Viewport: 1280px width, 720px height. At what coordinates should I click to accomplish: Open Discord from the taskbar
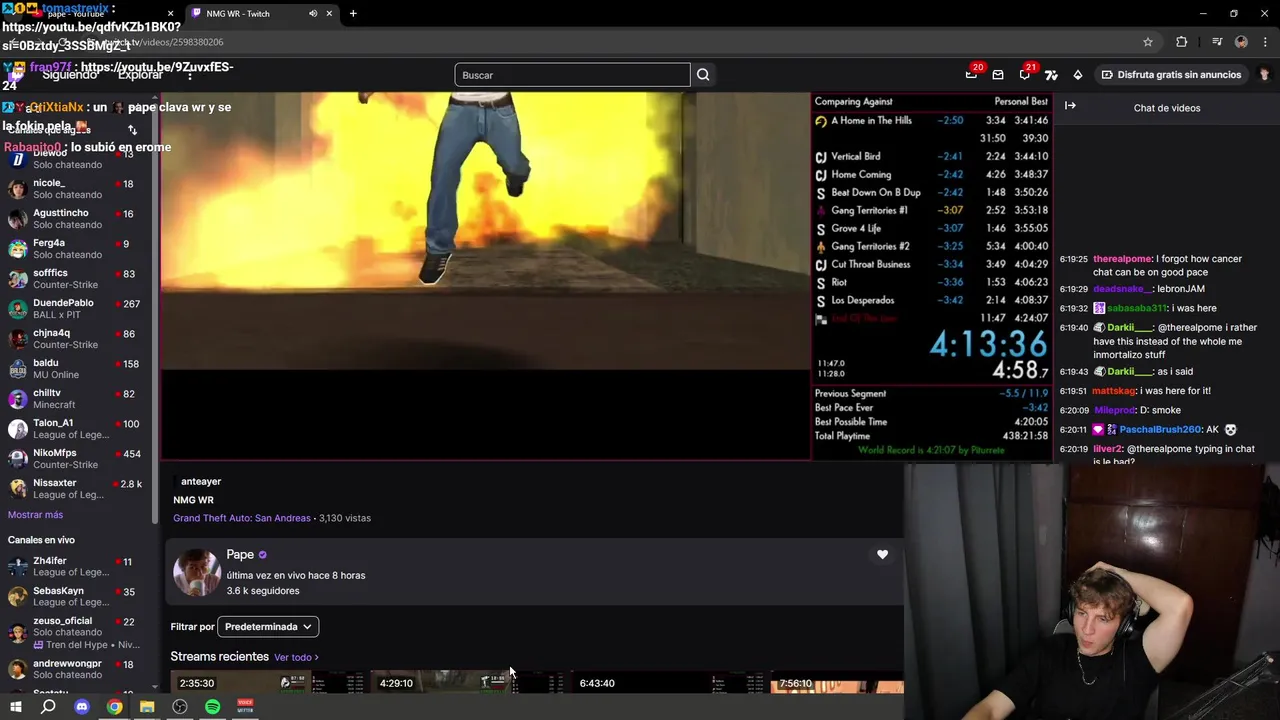pyautogui.click(x=82, y=707)
